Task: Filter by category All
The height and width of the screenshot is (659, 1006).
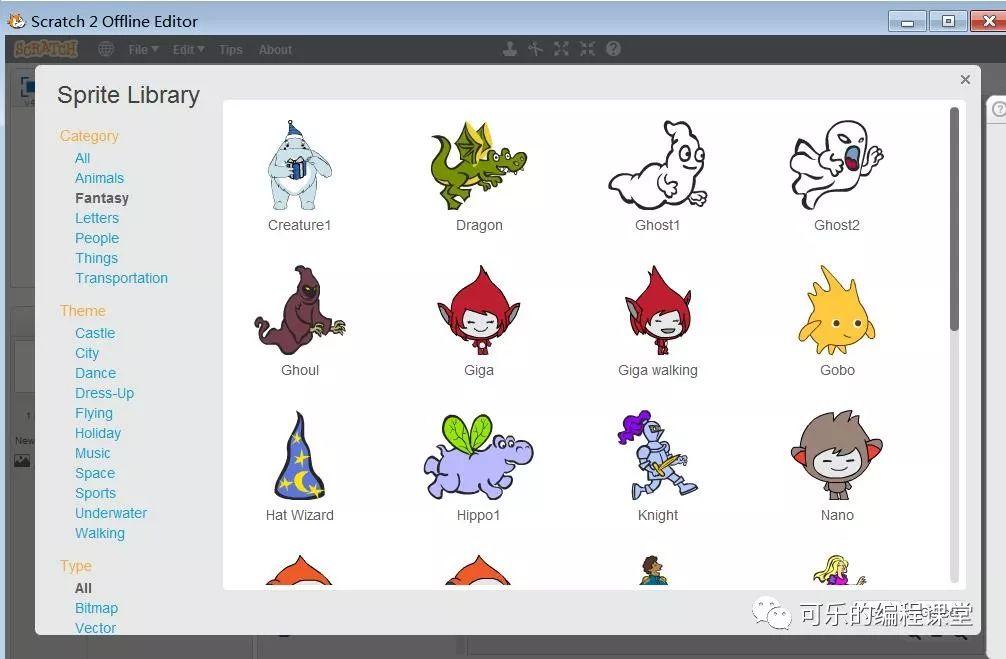Action: [83, 158]
